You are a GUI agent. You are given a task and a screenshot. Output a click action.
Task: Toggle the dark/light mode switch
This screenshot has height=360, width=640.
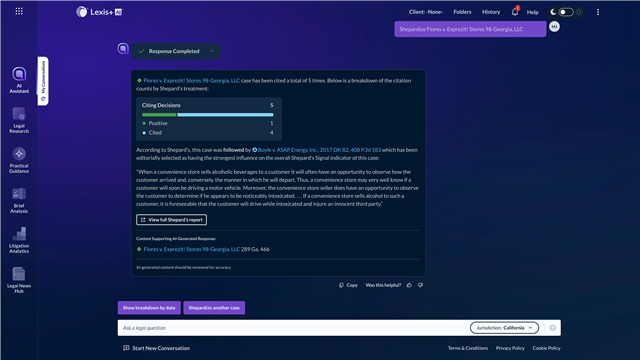[566, 12]
